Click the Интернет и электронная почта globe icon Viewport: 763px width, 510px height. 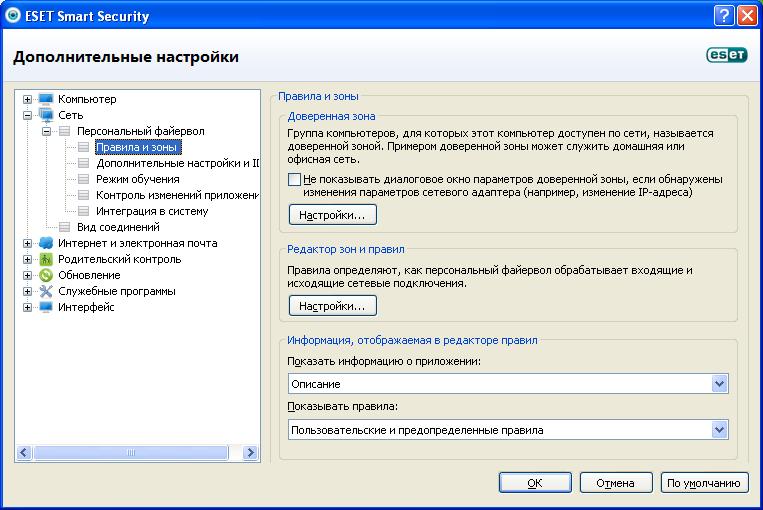pos(46,243)
